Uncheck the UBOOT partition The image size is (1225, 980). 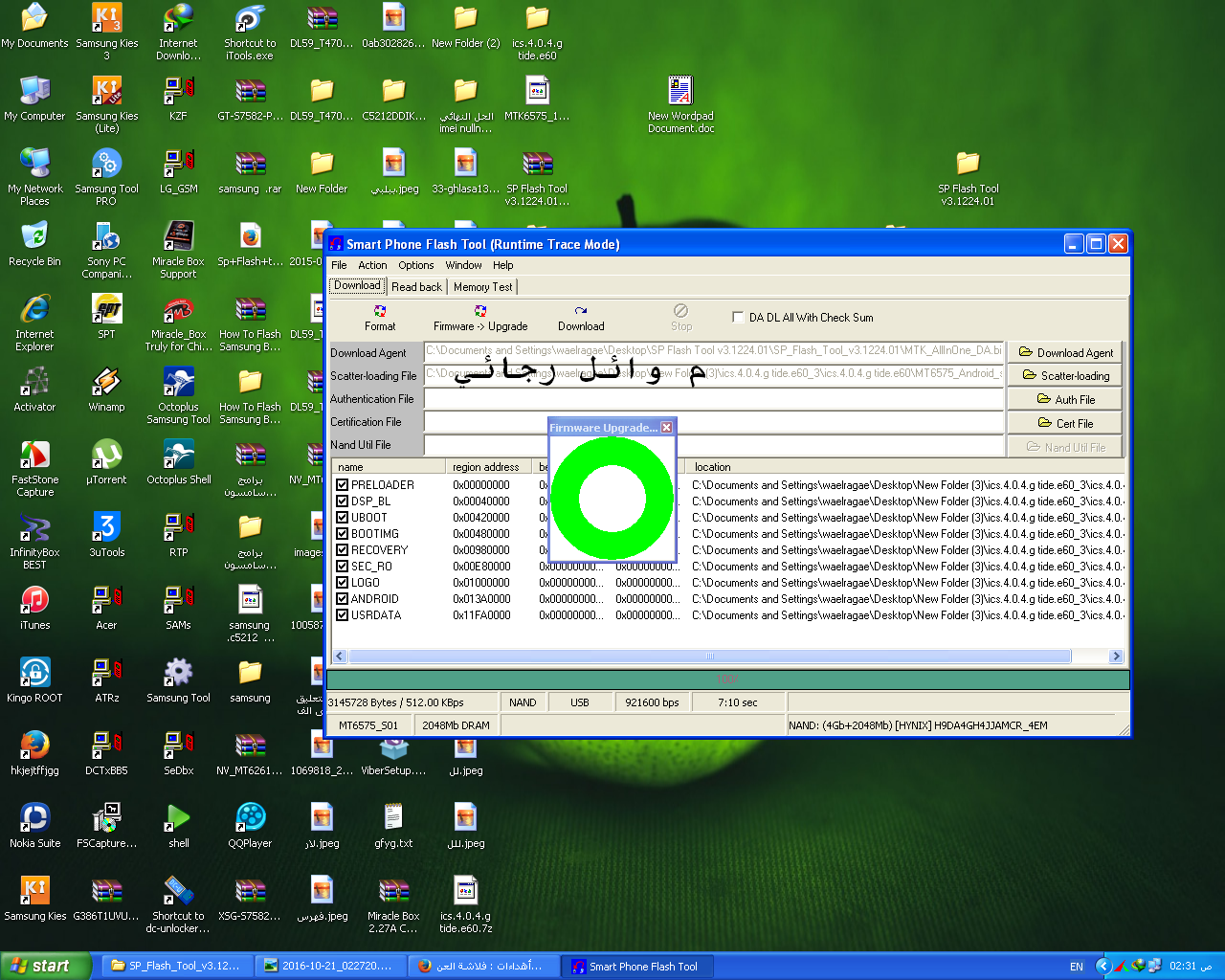point(342,518)
